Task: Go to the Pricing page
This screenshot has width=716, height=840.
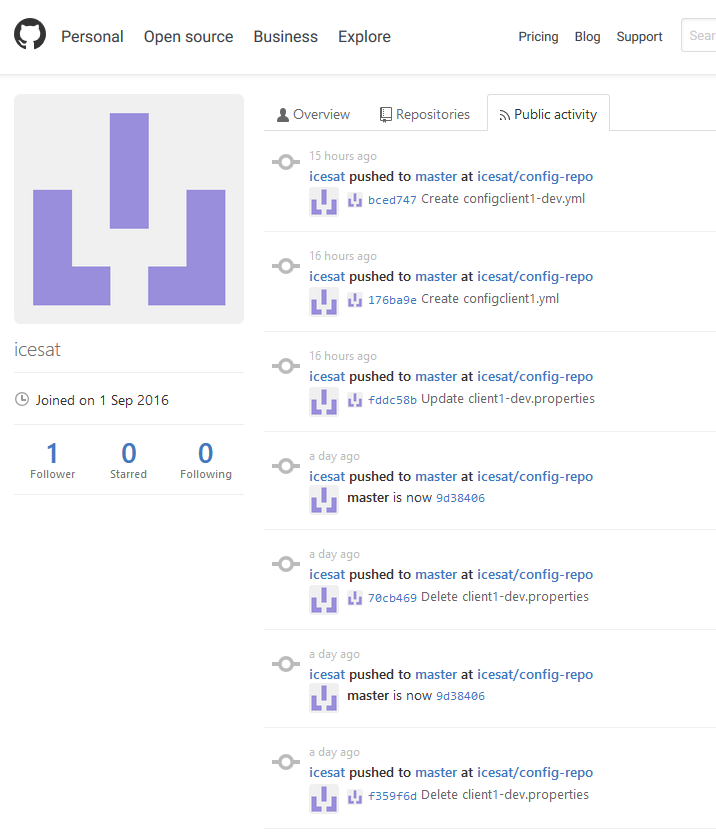Action: click(x=538, y=36)
